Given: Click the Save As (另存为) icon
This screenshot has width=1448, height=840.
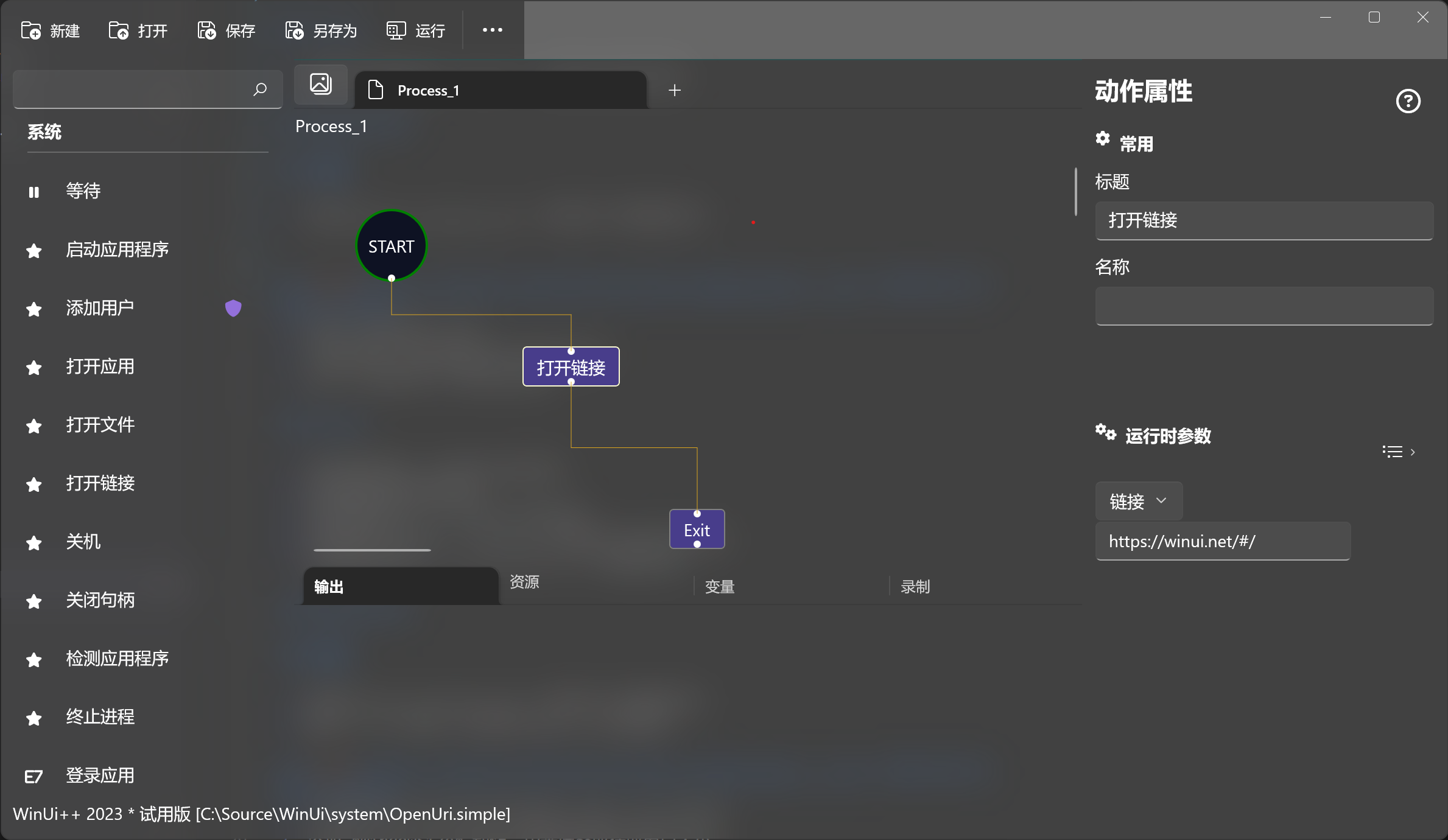Looking at the screenshot, I should pyautogui.click(x=295, y=30).
